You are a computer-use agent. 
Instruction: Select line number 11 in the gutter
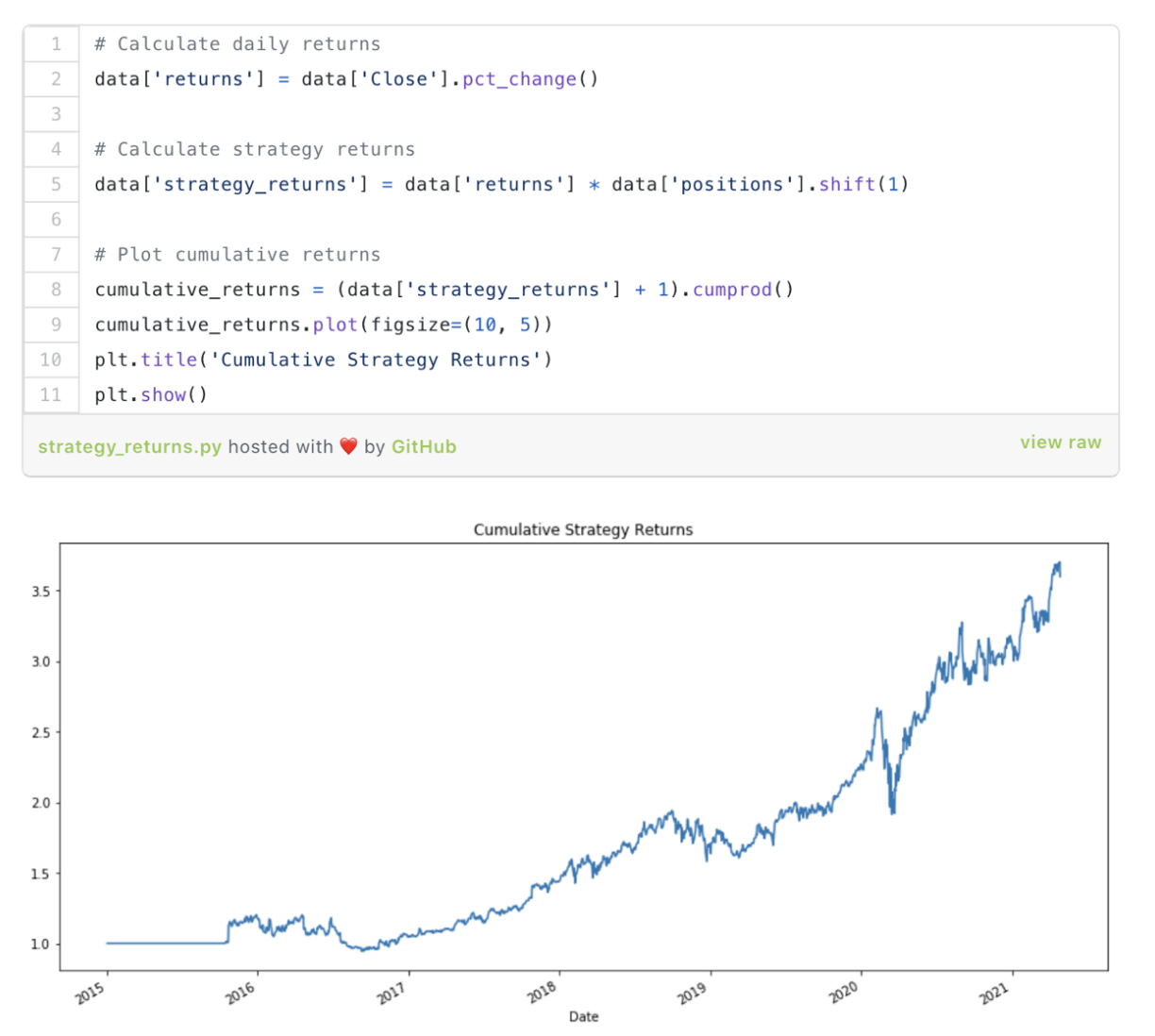(51, 394)
